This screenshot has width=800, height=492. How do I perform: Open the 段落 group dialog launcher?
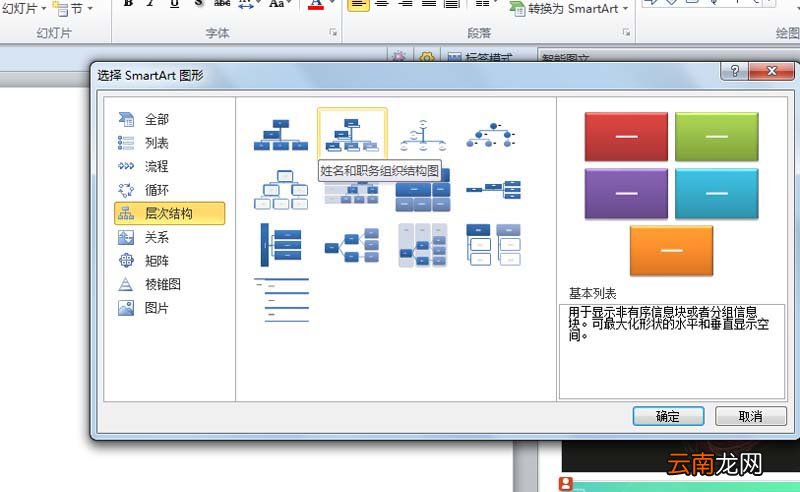click(x=626, y=33)
